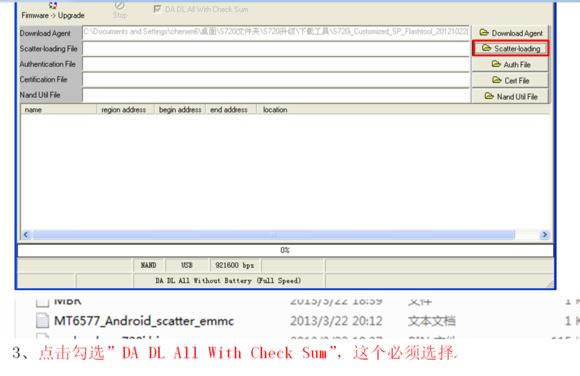Click the Nand Util File button
Viewport: 580px width, 376px height.
511,96
